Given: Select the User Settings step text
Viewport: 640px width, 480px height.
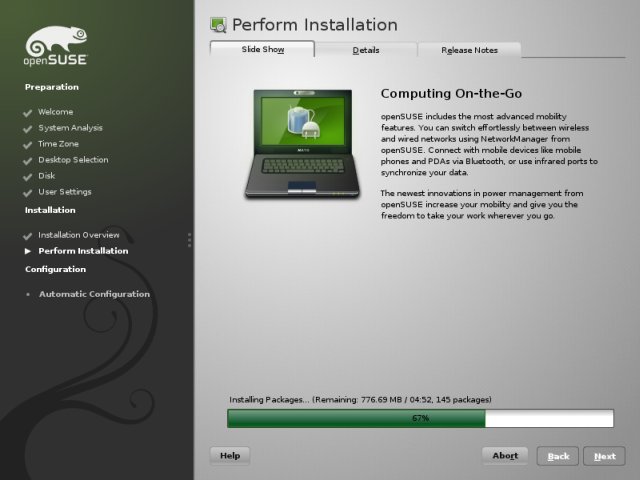Looking at the screenshot, I should (x=64, y=192).
